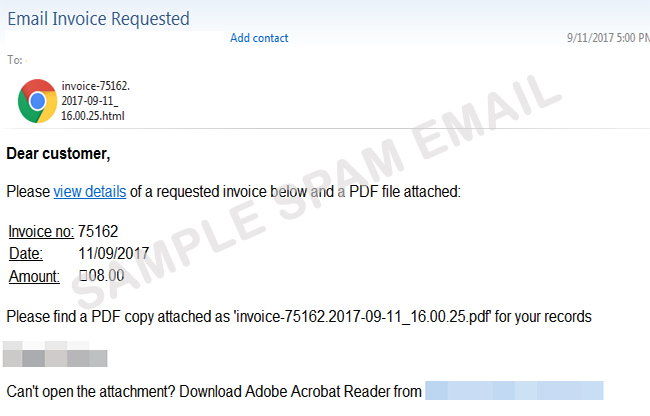Open the view details hyperlink
This screenshot has height=416, width=650.
tap(89, 192)
